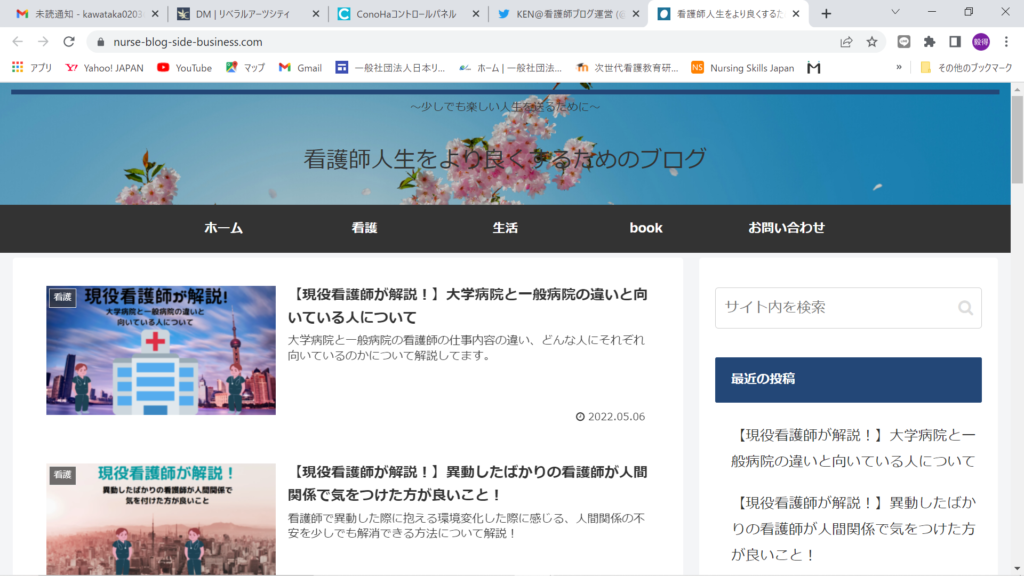Open the その他のブックマーク folder

966,67
